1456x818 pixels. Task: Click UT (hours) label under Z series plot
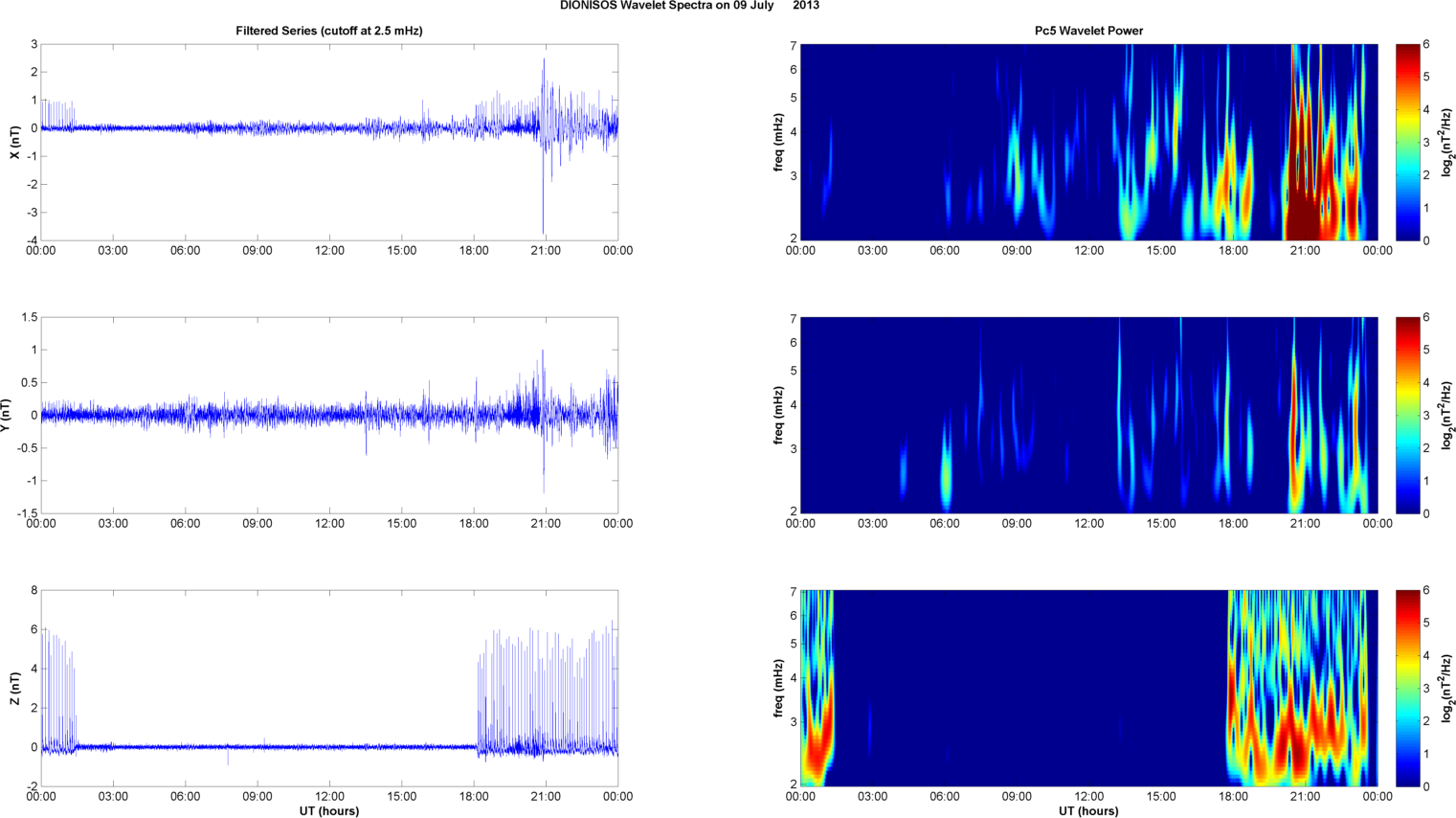click(329, 811)
